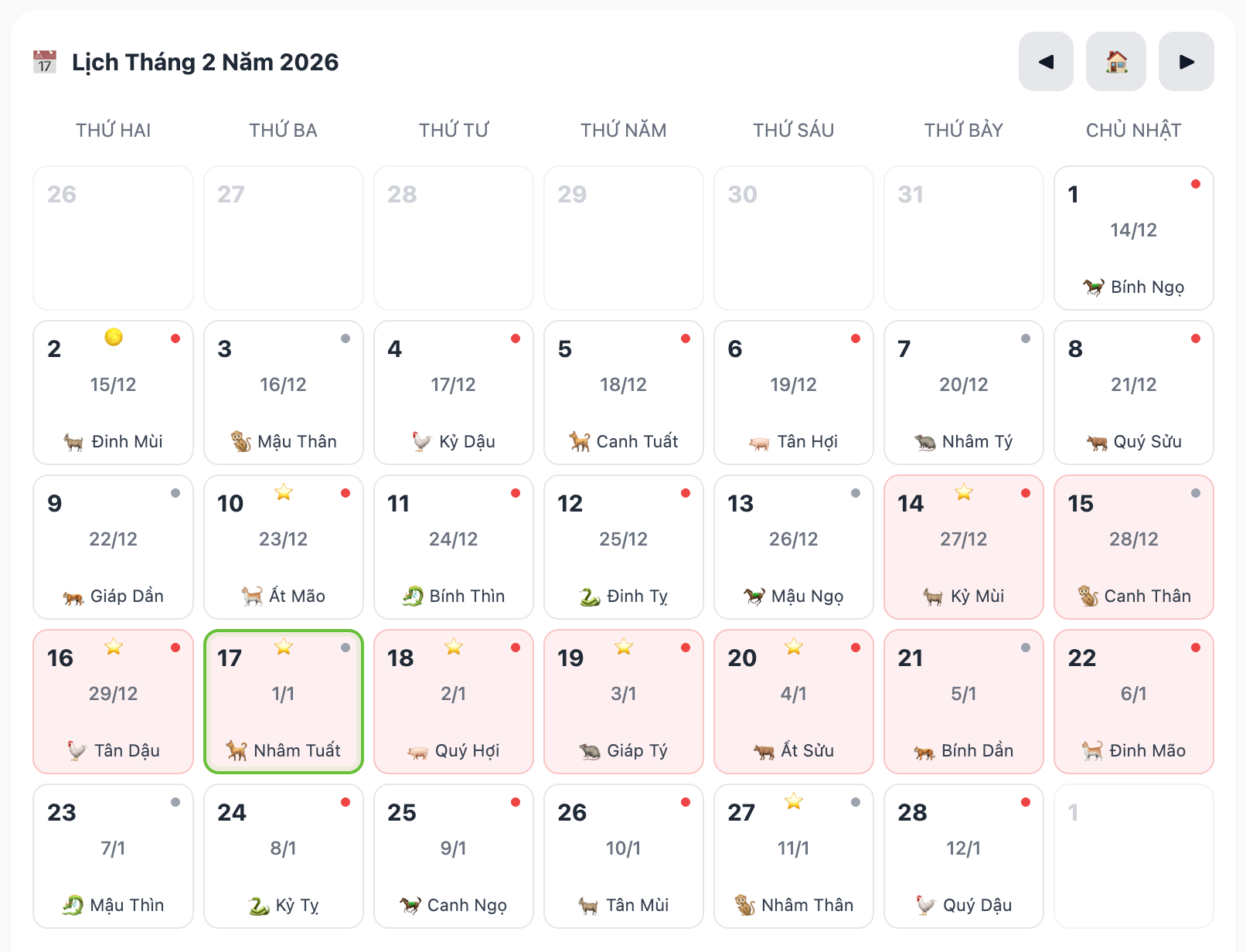
Task: Click the horse icon next to Bính Ngọ
Action: tap(1094, 287)
